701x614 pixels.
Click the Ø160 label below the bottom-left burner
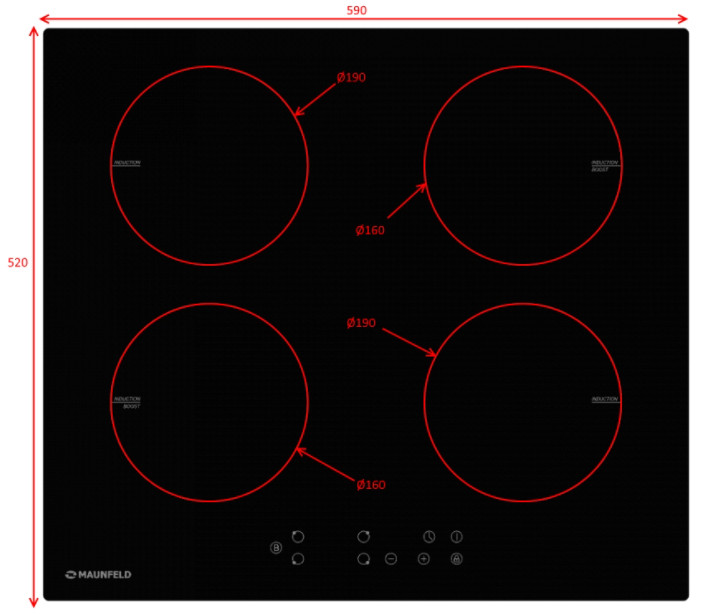tap(371, 485)
